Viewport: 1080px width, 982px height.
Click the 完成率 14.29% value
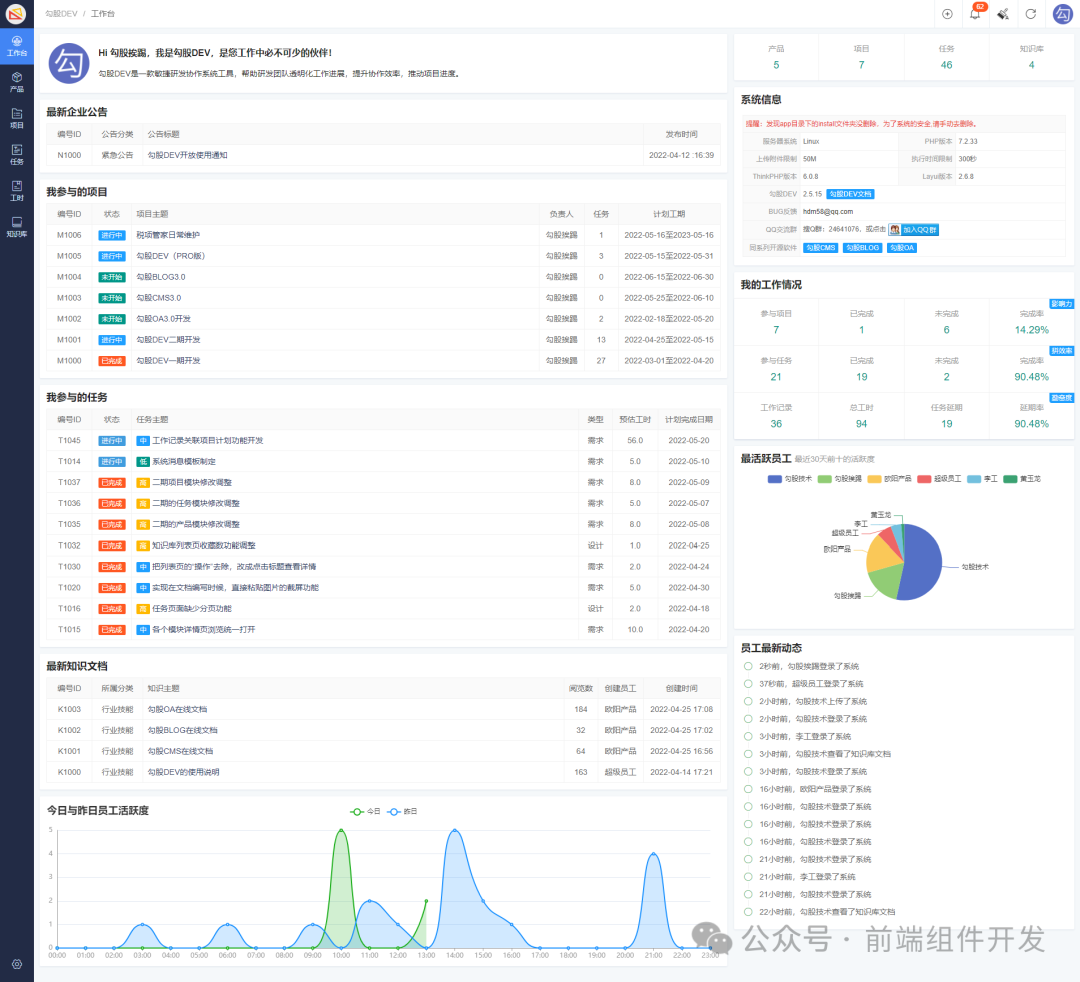coord(1031,331)
